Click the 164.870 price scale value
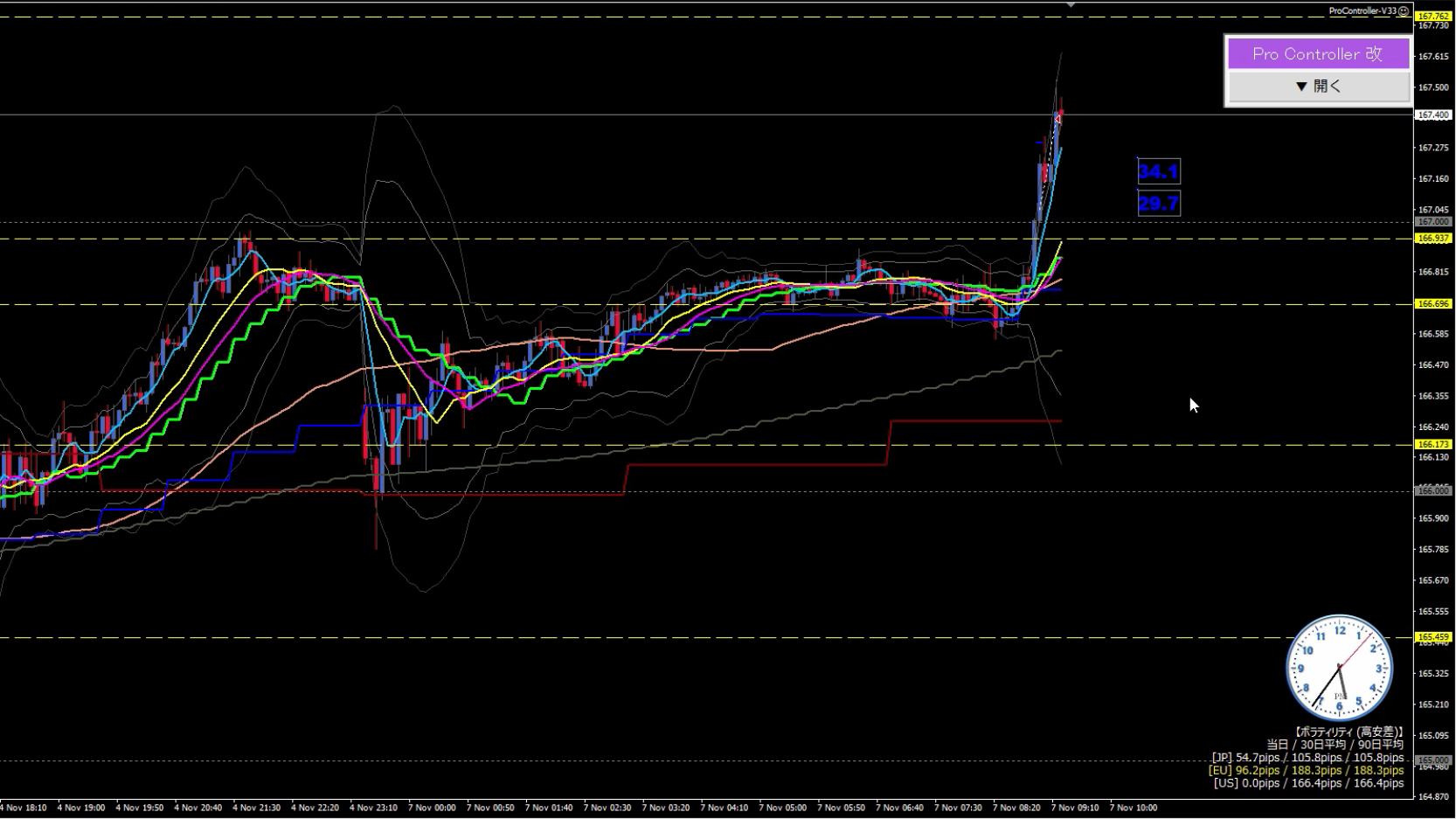 1433,797
